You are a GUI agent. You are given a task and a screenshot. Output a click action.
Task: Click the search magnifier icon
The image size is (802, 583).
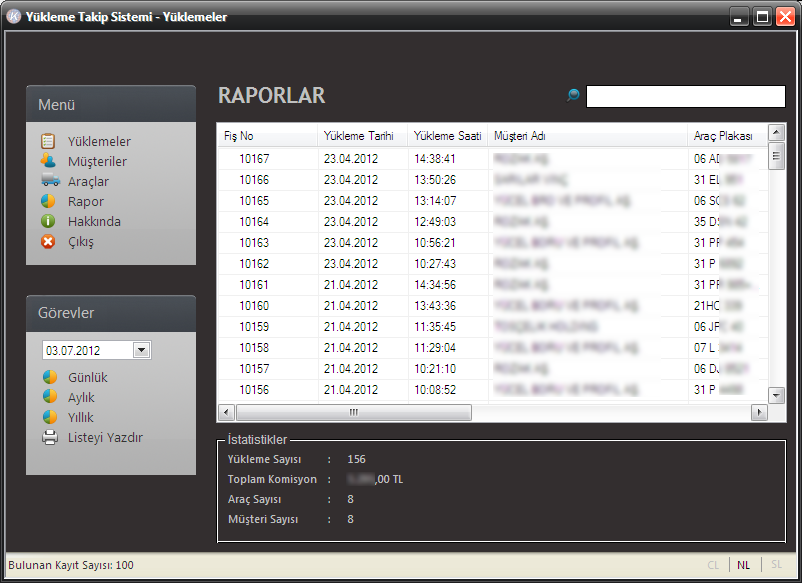[573, 96]
